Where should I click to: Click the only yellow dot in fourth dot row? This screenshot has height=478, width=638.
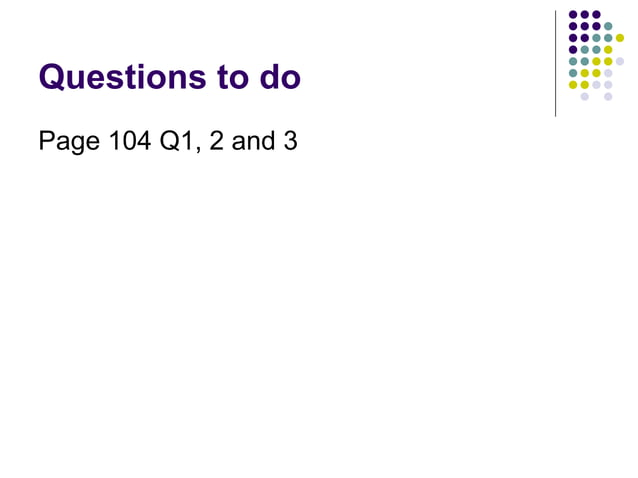pyautogui.click(x=608, y=50)
